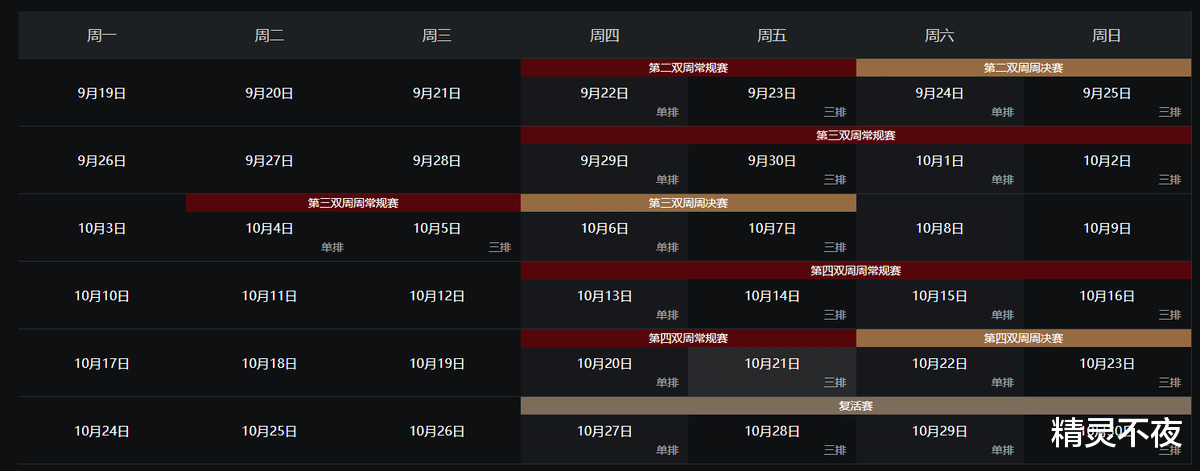Select the 周四 column header
The width and height of the screenshot is (1200, 471).
(x=604, y=36)
